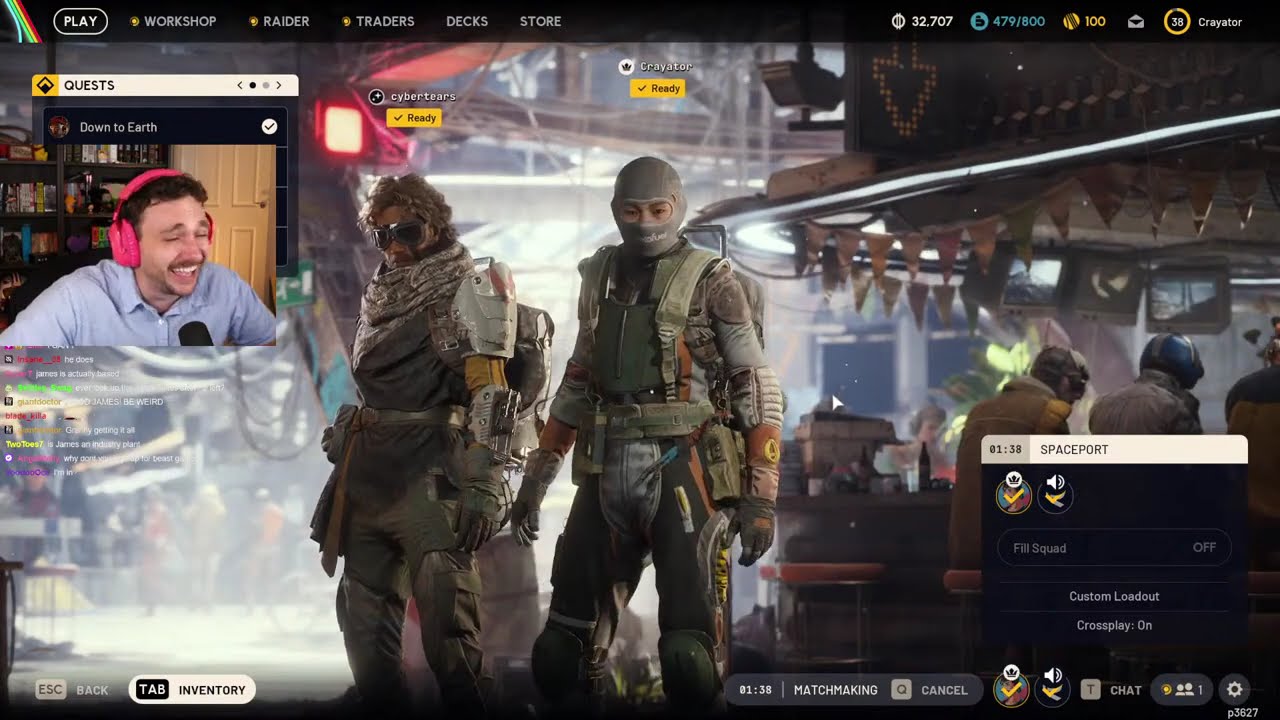Select speaking squadmate avatar in bottom bar
The width and height of the screenshot is (1280, 720).
[1053, 688]
